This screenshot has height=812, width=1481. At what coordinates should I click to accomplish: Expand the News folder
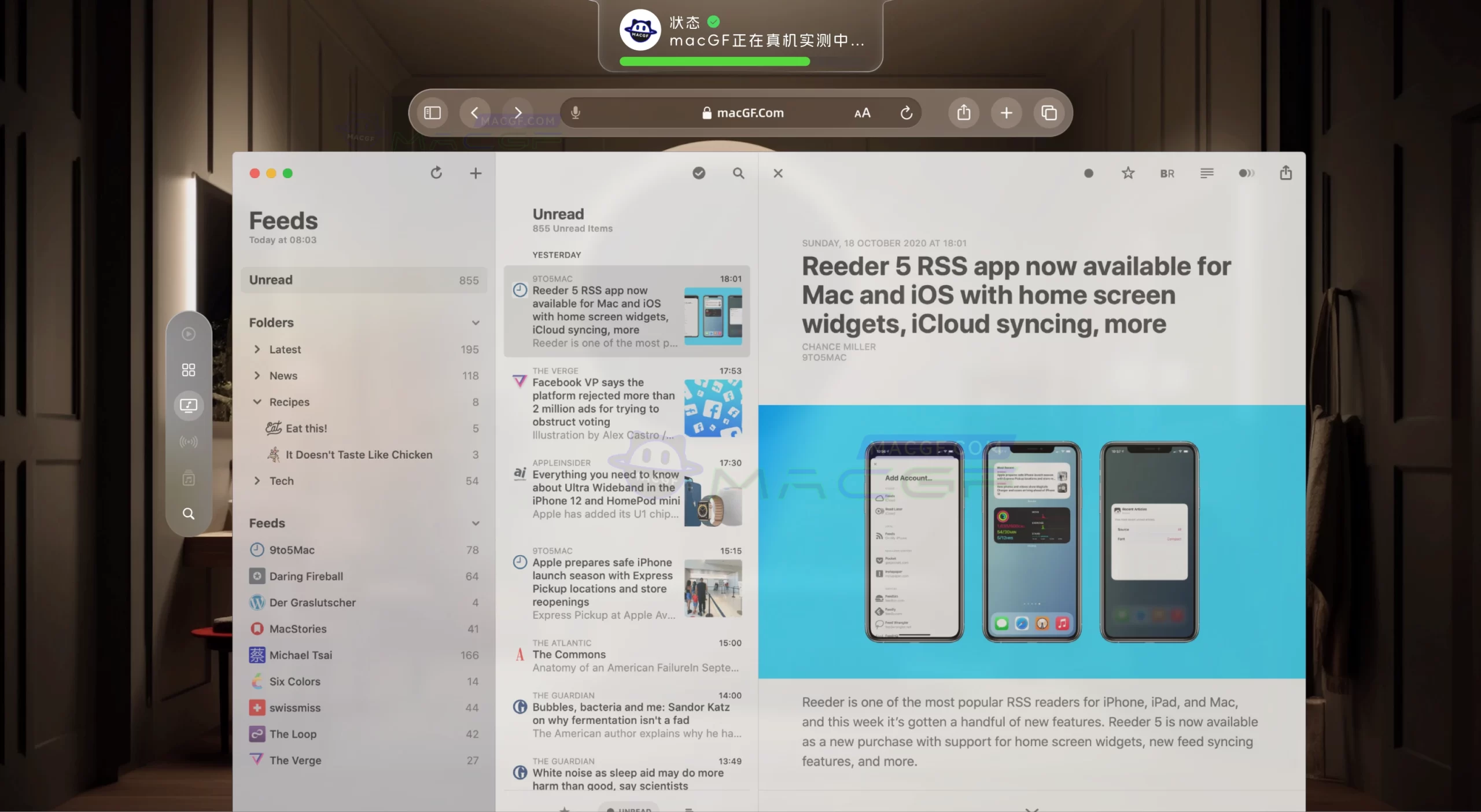click(x=258, y=375)
